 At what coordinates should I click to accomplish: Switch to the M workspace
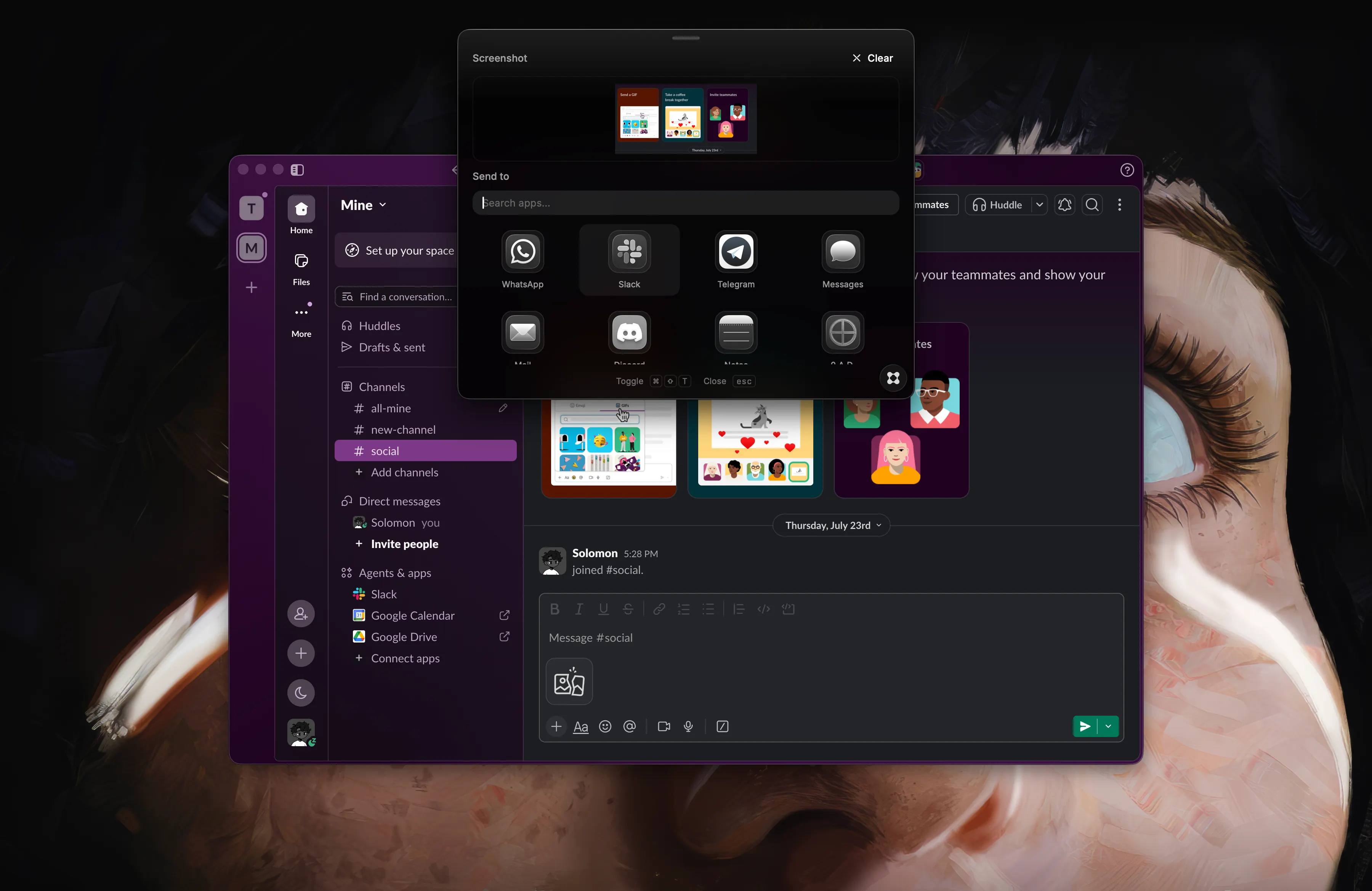251,248
